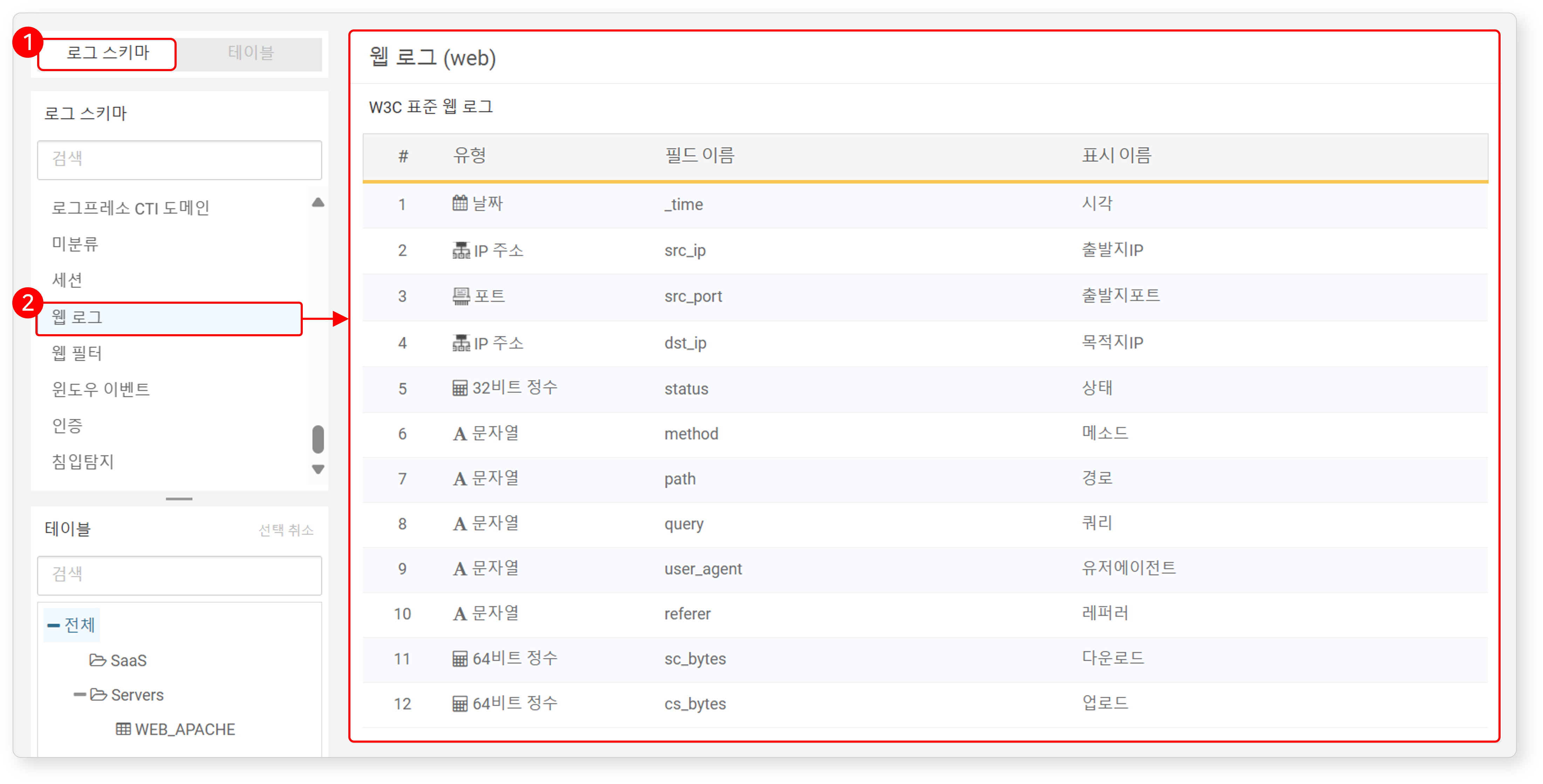
Task: Click string icon in referer row
Action: (x=459, y=613)
